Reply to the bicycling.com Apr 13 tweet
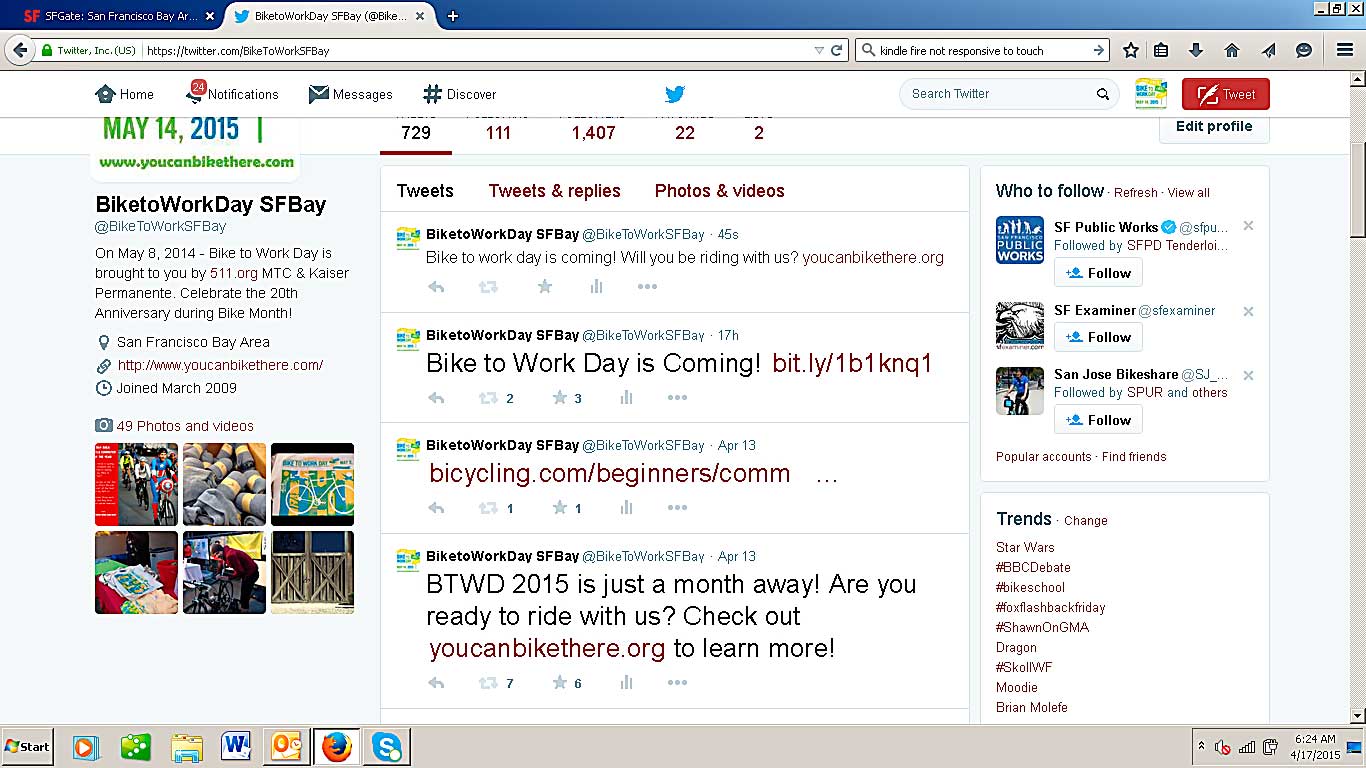This screenshot has width=1366, height=768. 436,508
